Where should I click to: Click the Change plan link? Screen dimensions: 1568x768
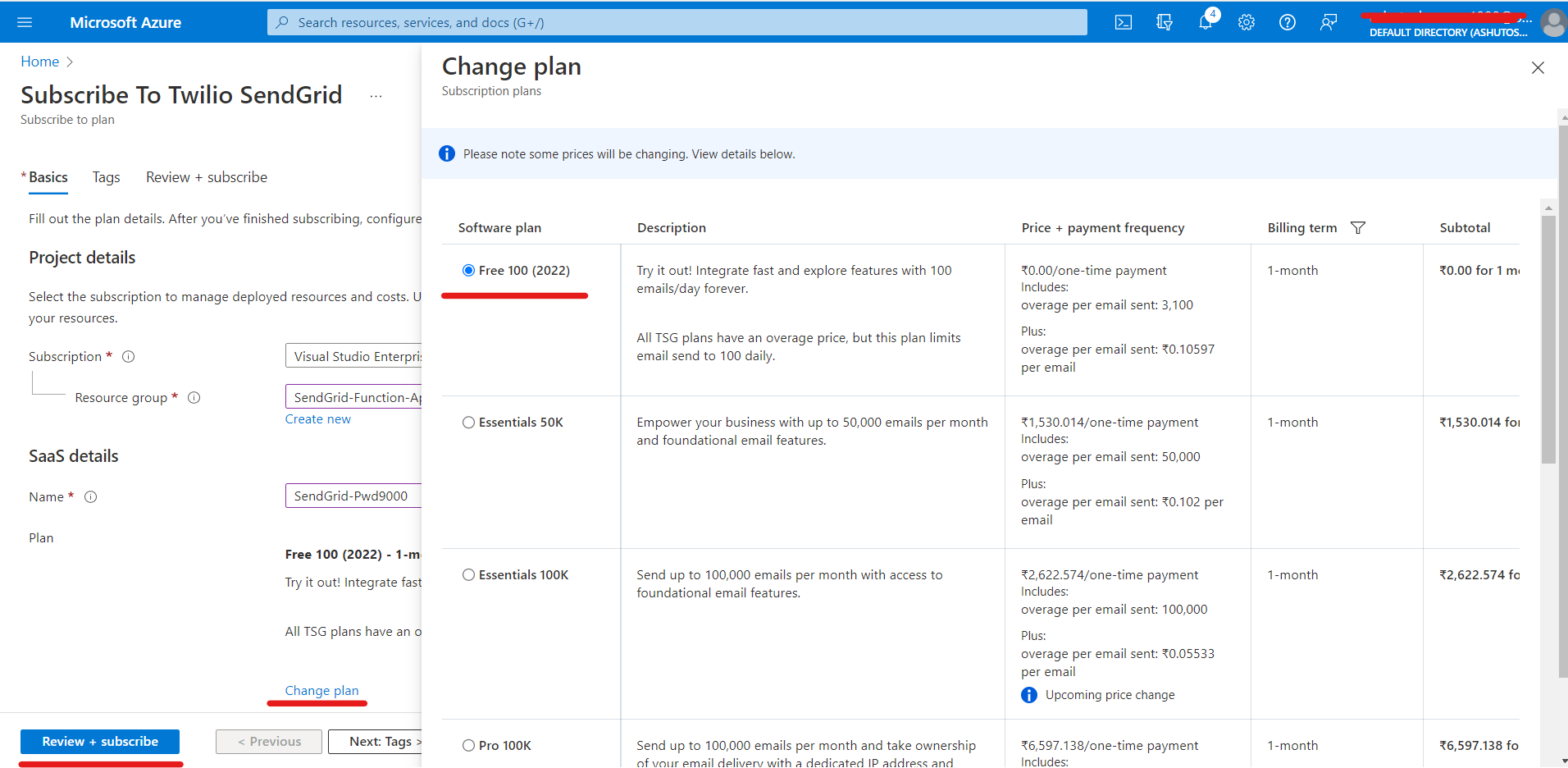click(321, 690)
